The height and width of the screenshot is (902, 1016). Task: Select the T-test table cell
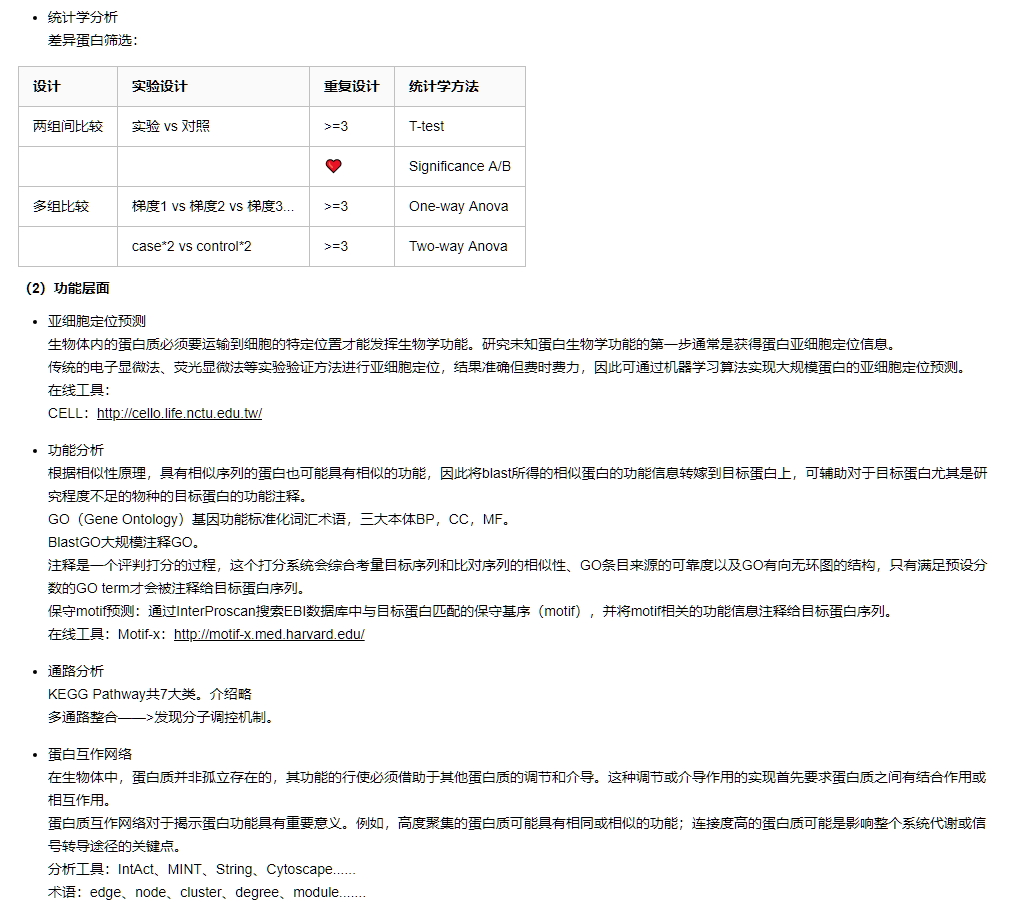point(426,127)
